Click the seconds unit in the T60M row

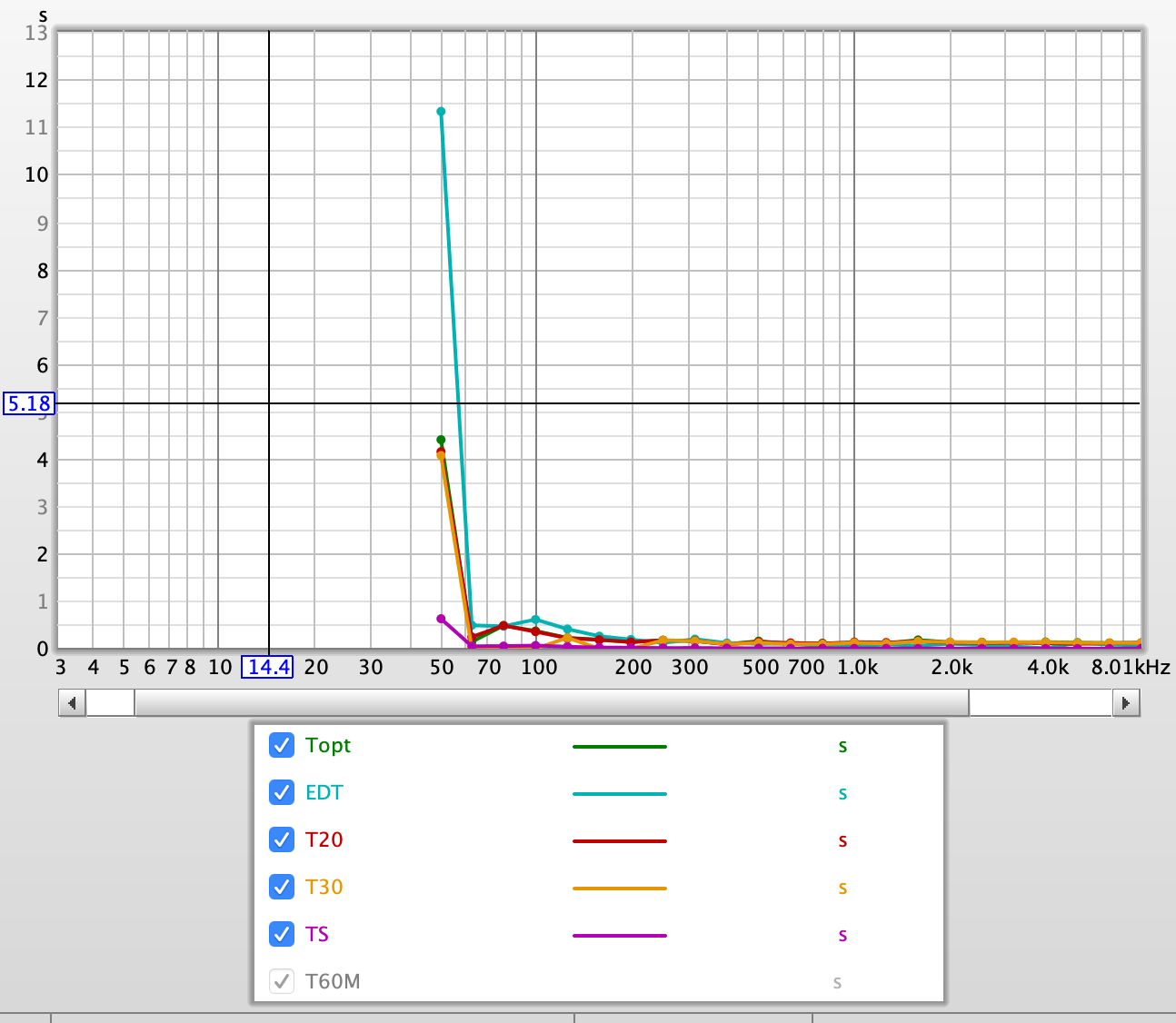(837, 983)
